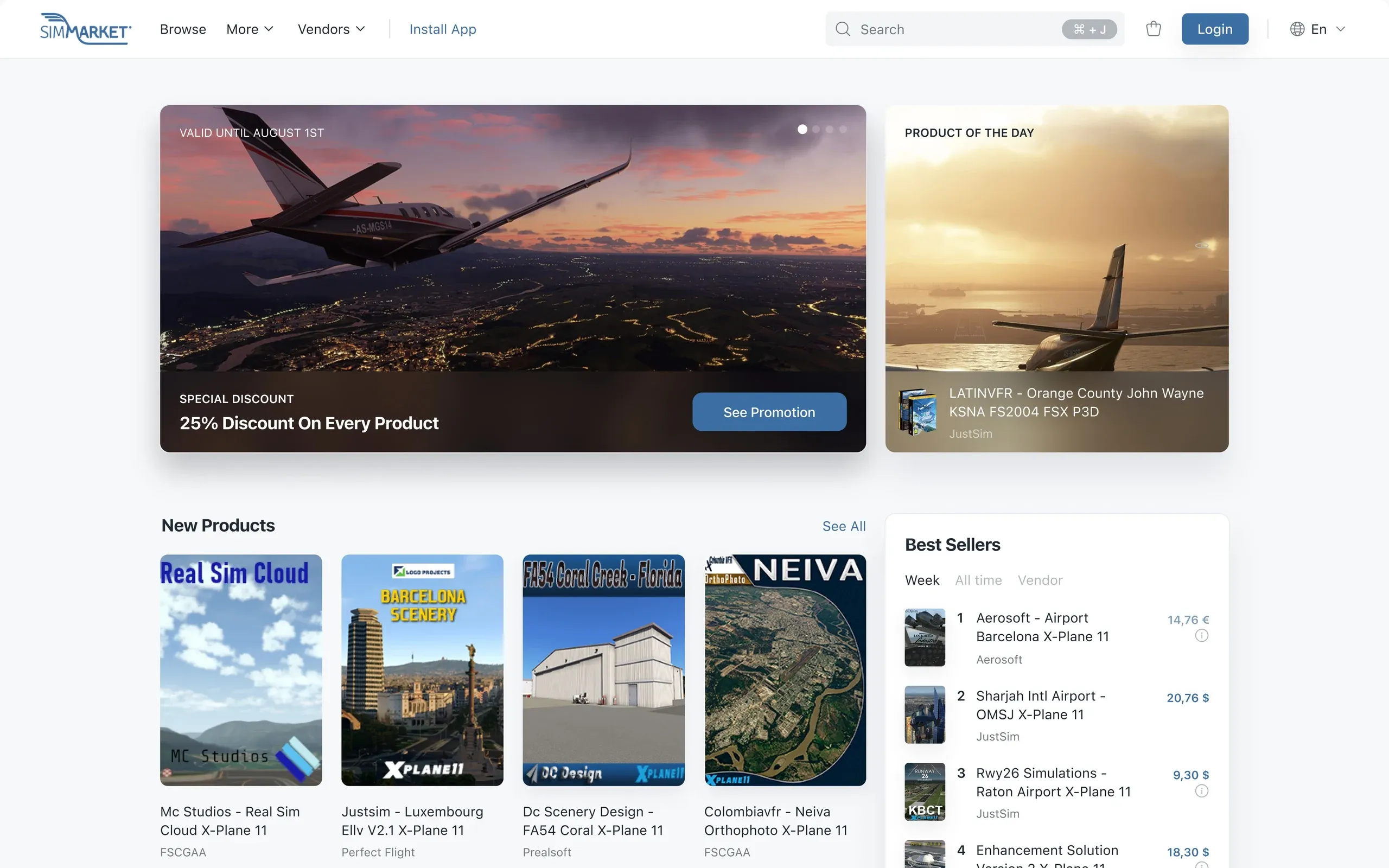
Task: Open Neiva Orthophoto product cover
Action: [785, 670]
